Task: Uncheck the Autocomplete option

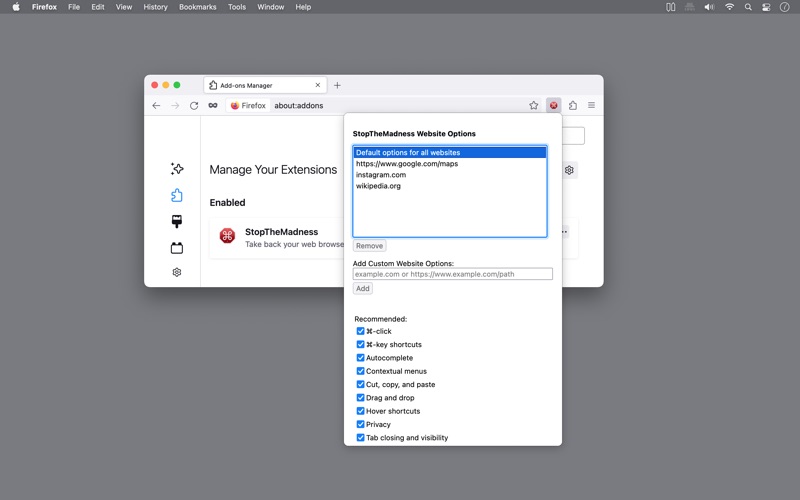Action: tap(360, 358)
